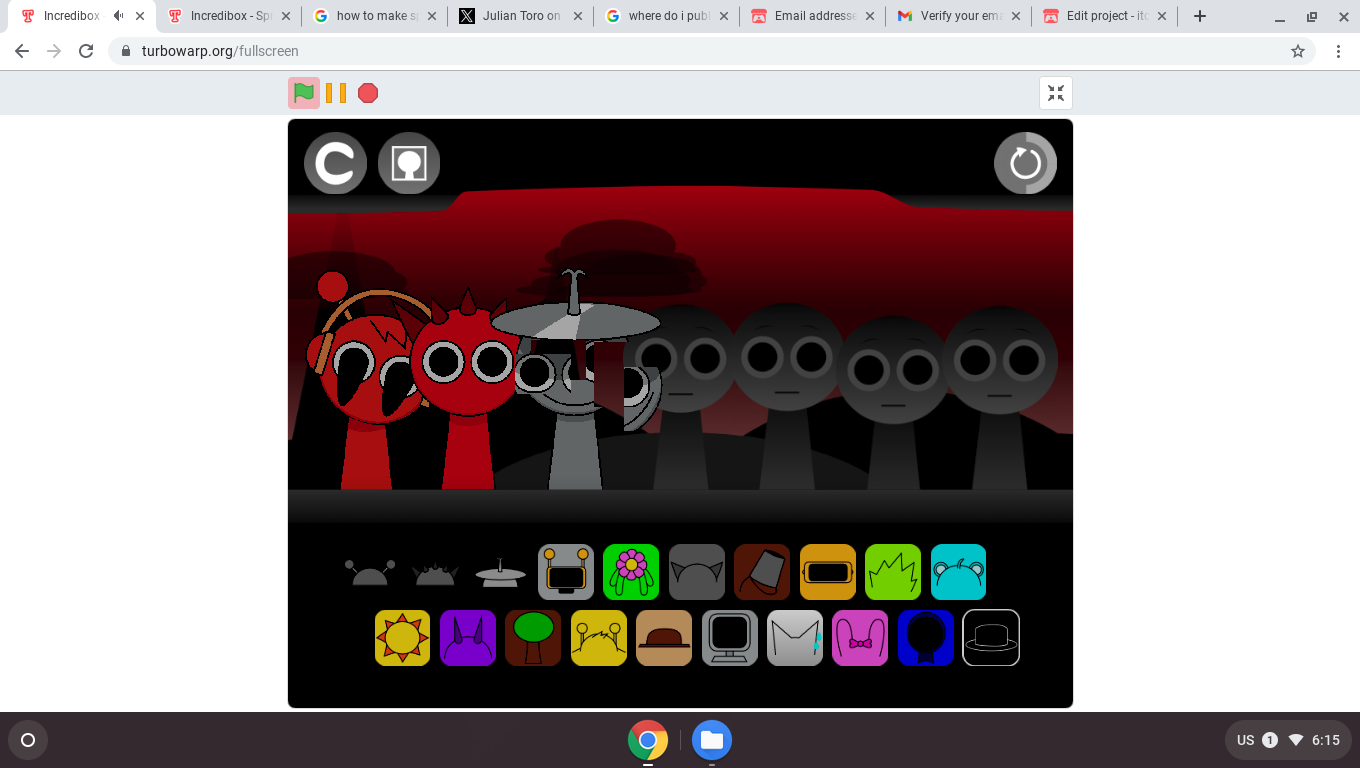
Task: Pick the gray robot icon with orange antennae
Action: click(x=566, y=572)
